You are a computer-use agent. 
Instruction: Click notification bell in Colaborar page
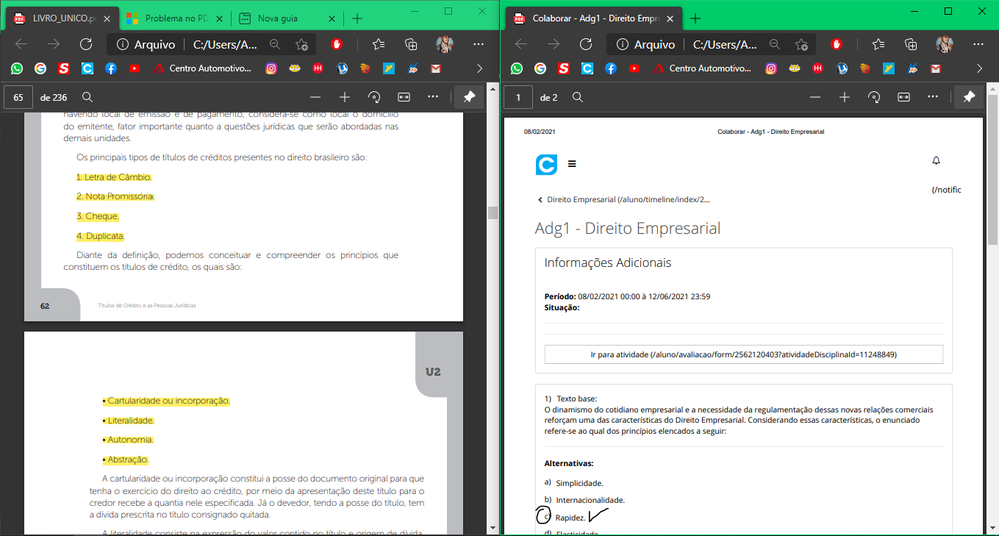coord(936,161)
